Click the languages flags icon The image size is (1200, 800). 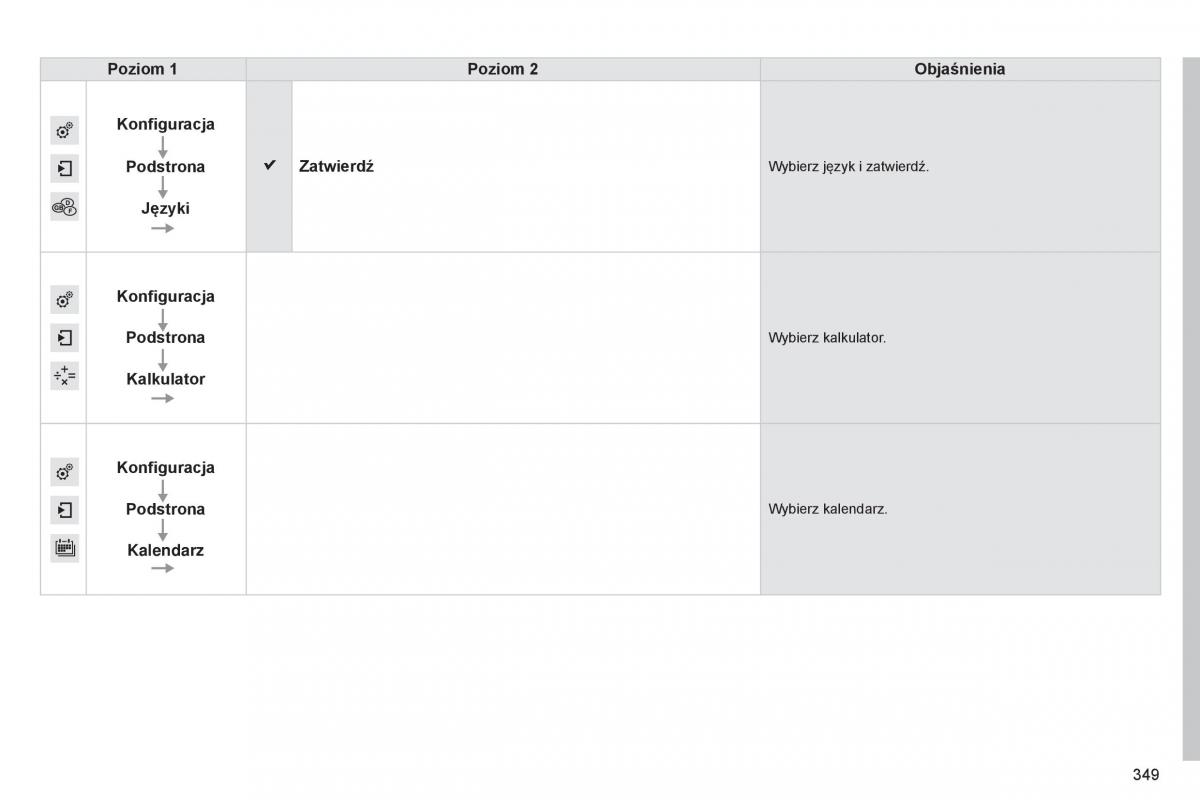pos(64,207)
